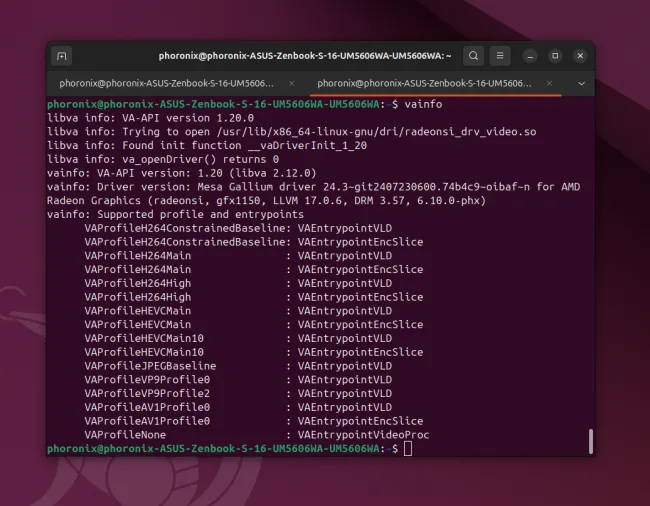The height and width of the screenshot is (506, 650).
Task: Click the terminal search icon
Action: 474,56
